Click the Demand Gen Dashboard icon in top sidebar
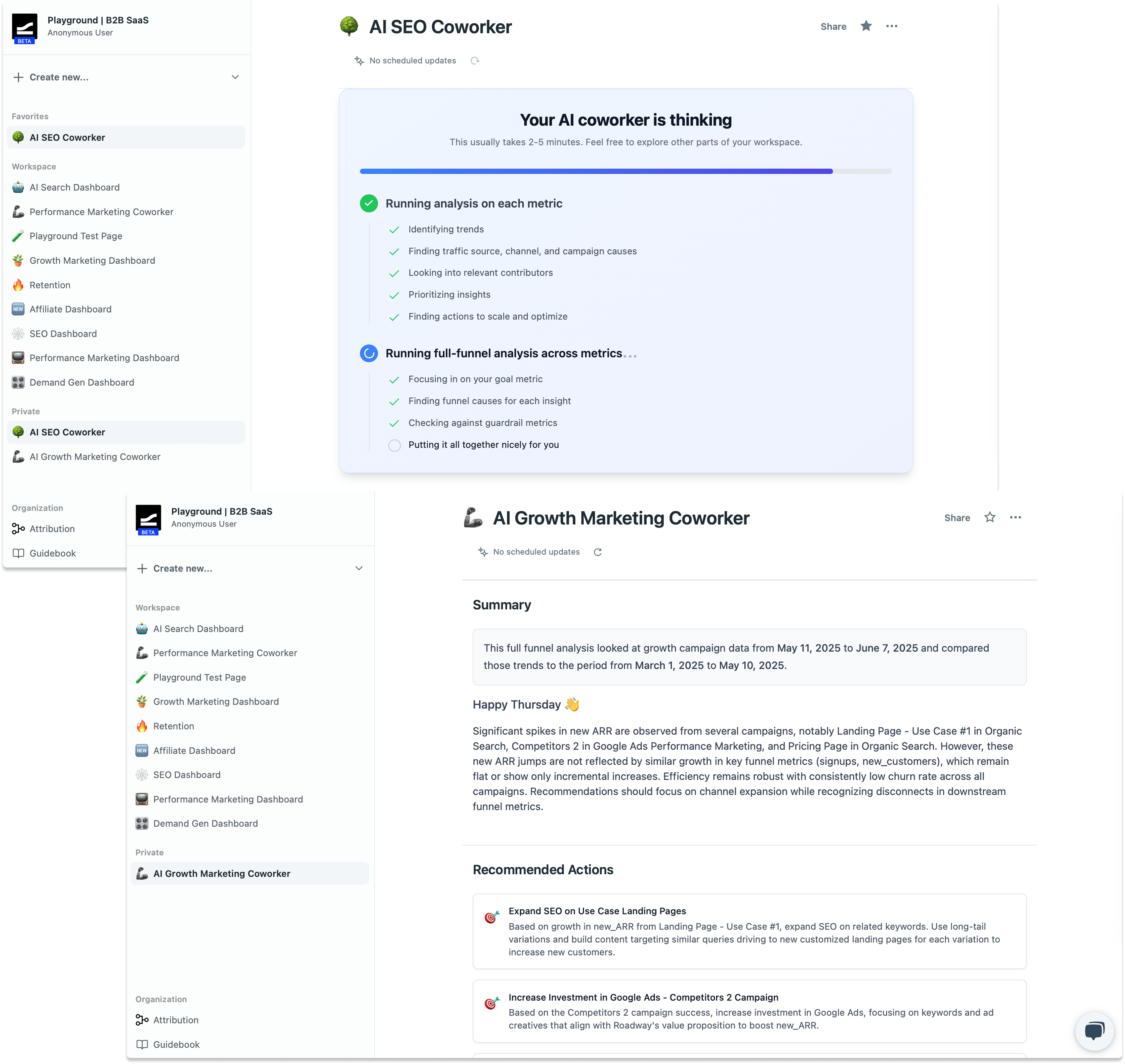1125x1064 pixels. coord(18,382)
